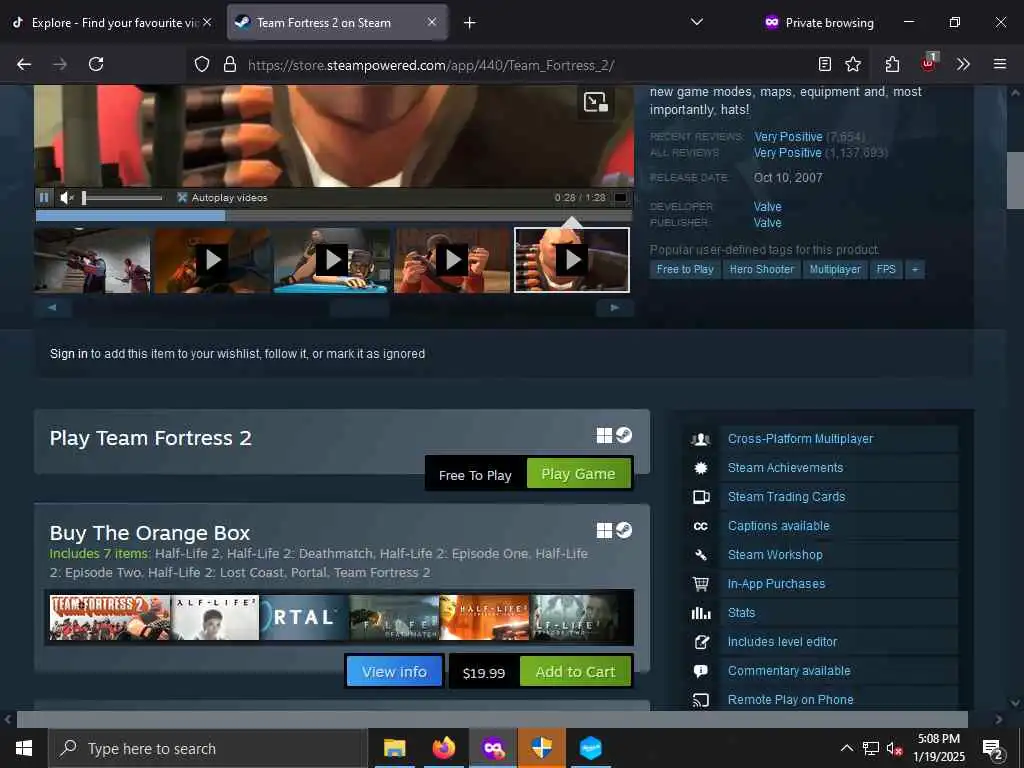1024x768 pixels.
Task: Select the Free to Play tag
Action: (684, 269)
